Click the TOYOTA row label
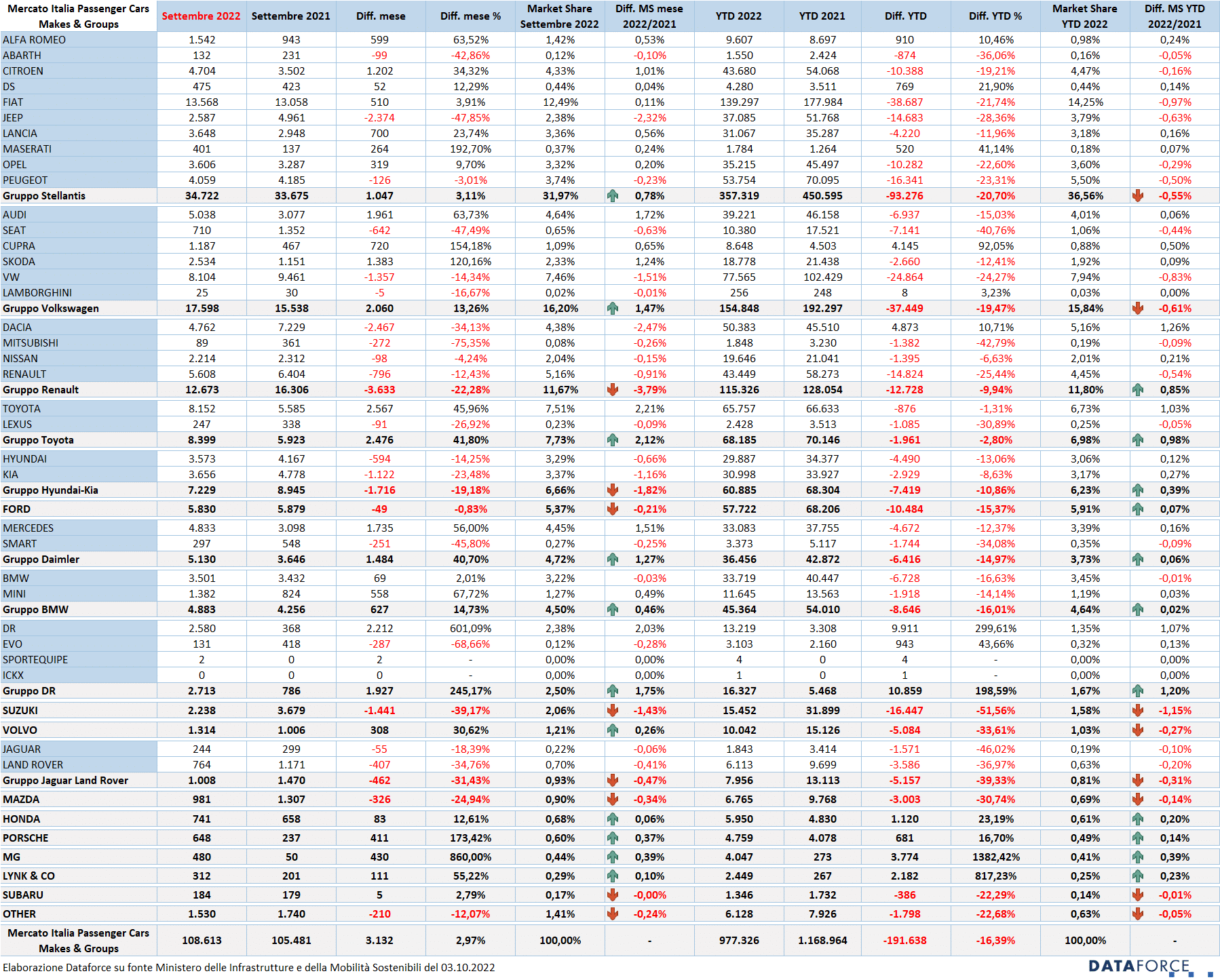Screen dimensions: 1220x980 (22, 409)
